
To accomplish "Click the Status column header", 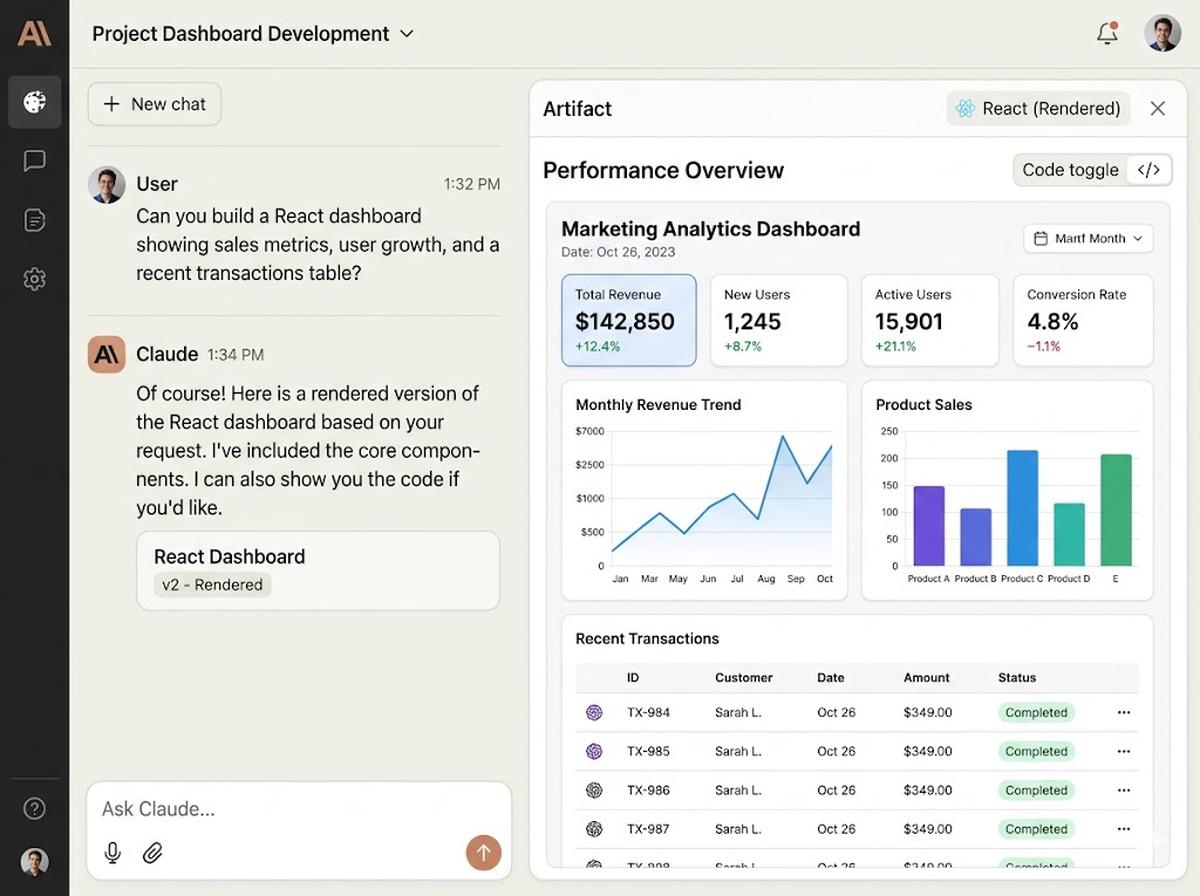I will coord(1017,678).
